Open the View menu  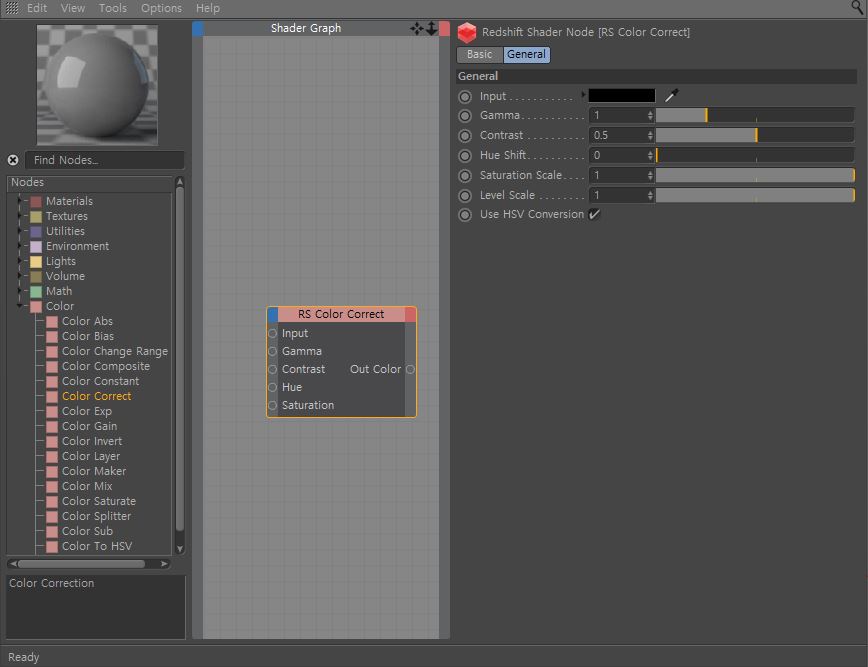tap(73, 8)
